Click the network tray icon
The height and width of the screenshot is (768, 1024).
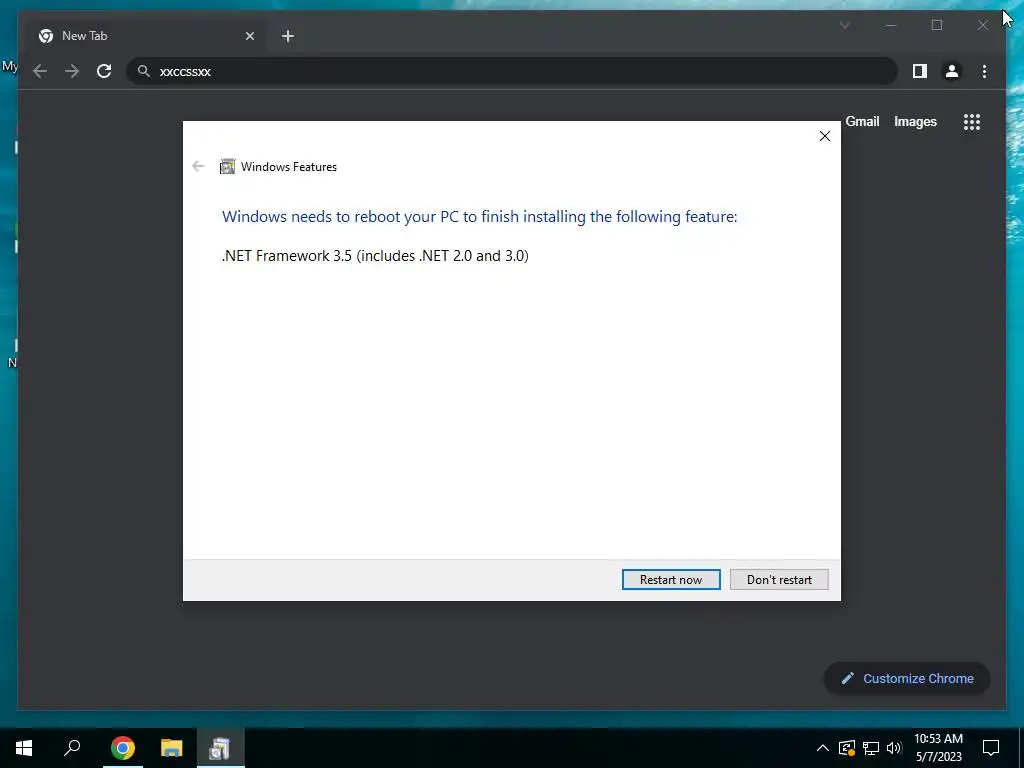871,748
